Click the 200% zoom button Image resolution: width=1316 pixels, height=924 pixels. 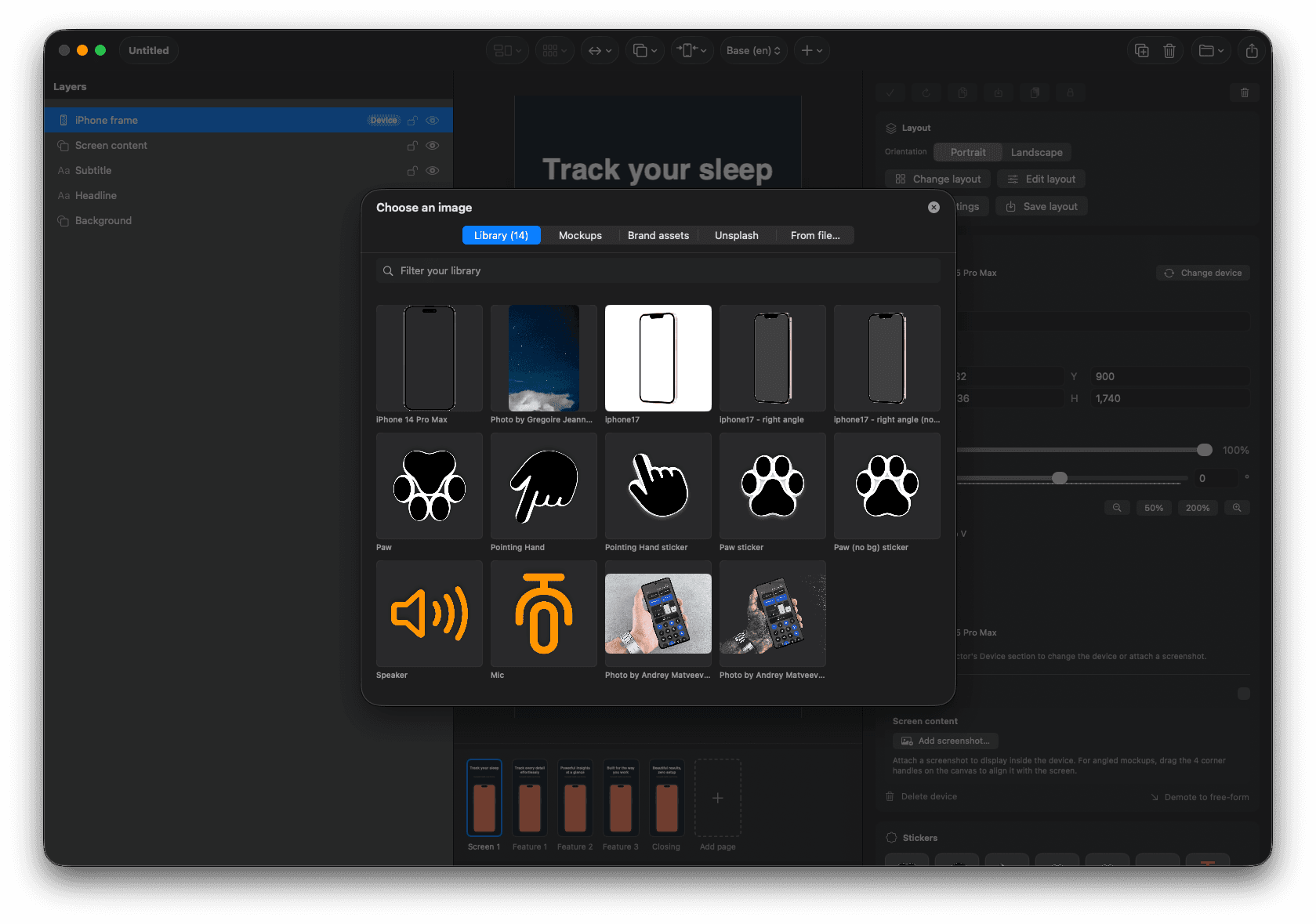[x=1198, y=508]
